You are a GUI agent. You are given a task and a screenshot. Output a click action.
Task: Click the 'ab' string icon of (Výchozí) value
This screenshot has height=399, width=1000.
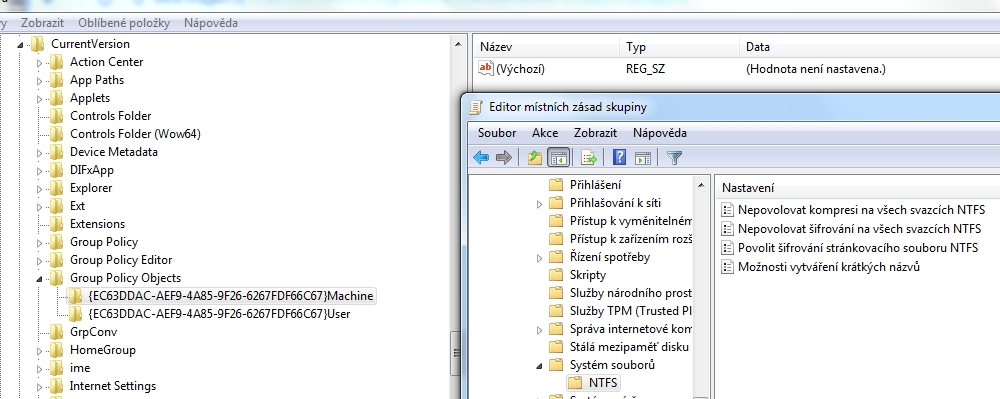pos(486,68)
